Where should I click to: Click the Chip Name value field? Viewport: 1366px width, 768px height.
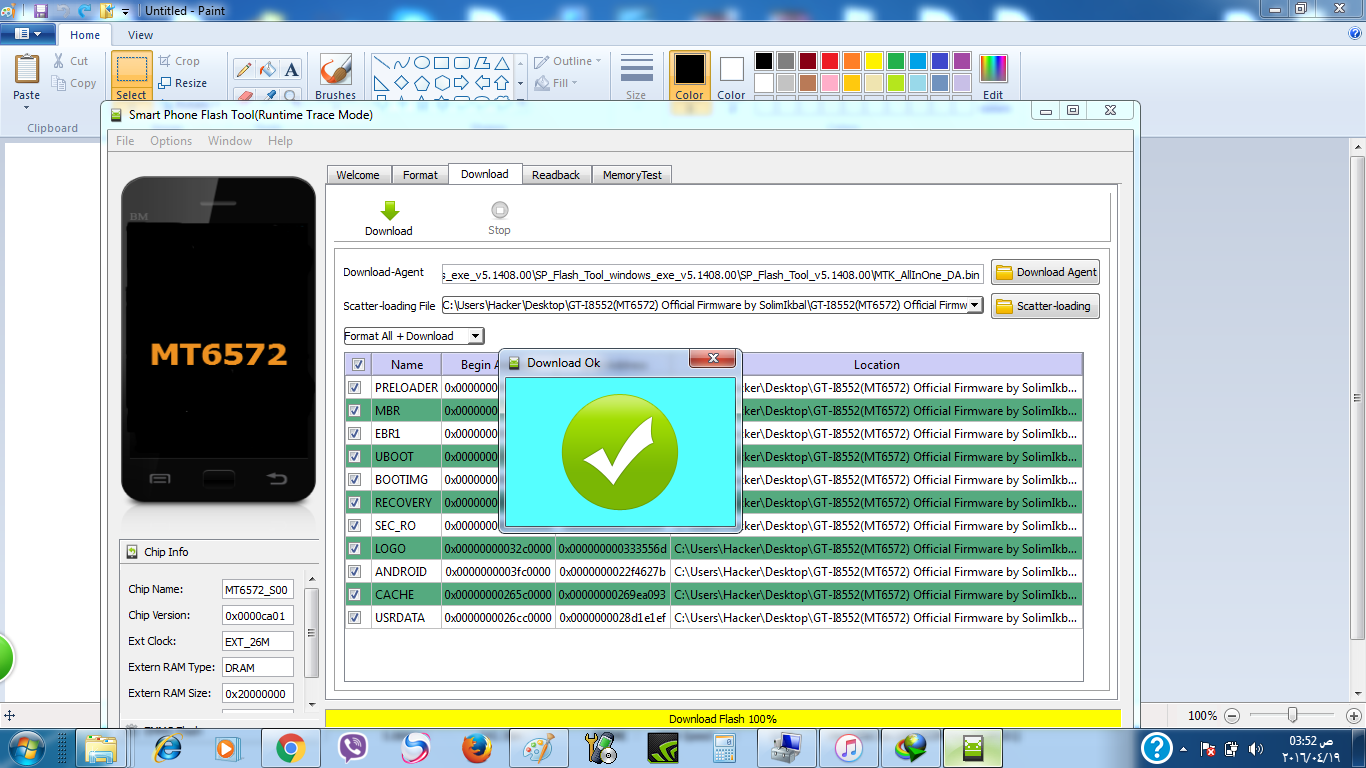coord(258,590)
